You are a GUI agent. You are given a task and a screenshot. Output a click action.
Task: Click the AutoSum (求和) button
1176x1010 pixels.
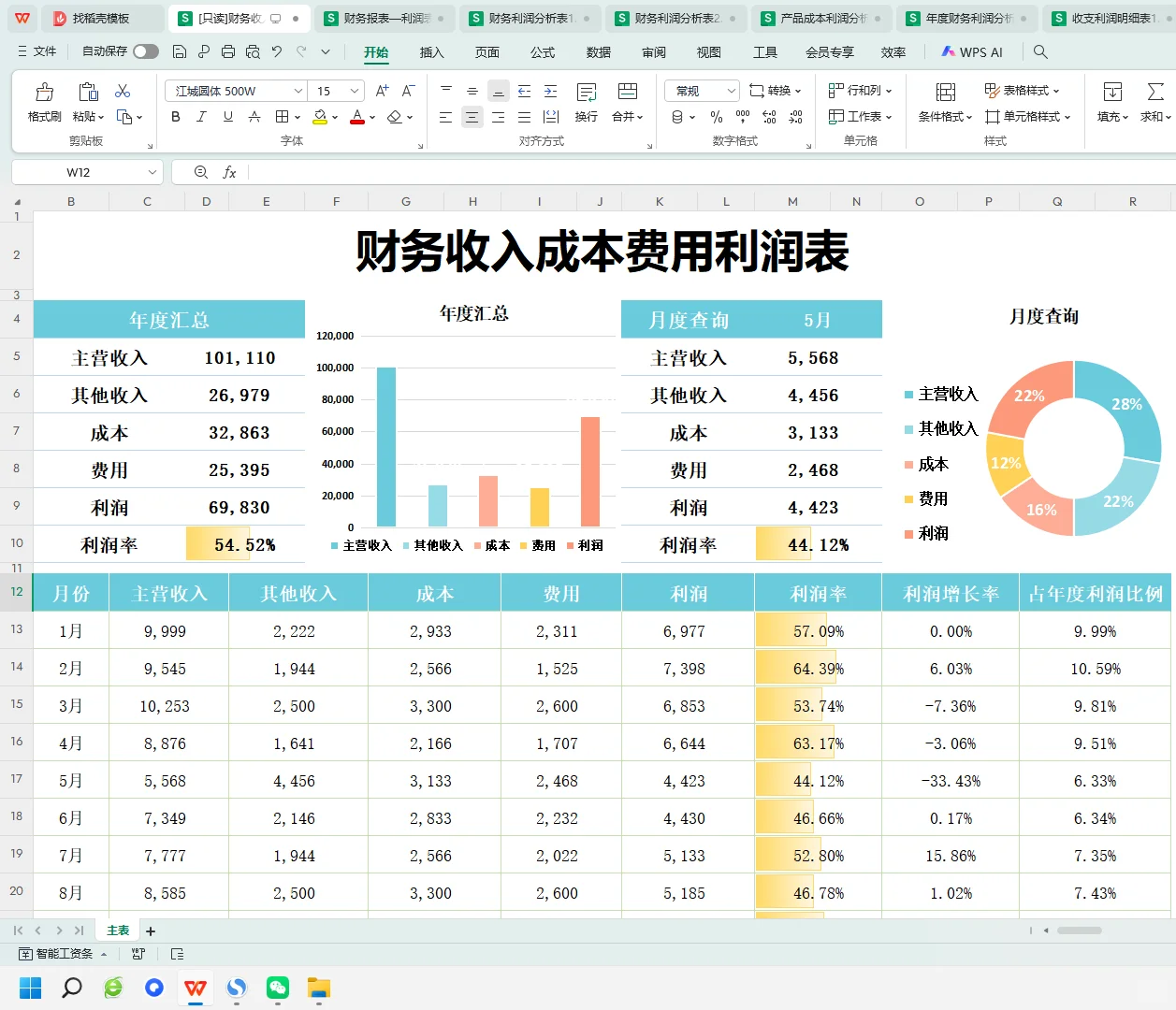1155,101
